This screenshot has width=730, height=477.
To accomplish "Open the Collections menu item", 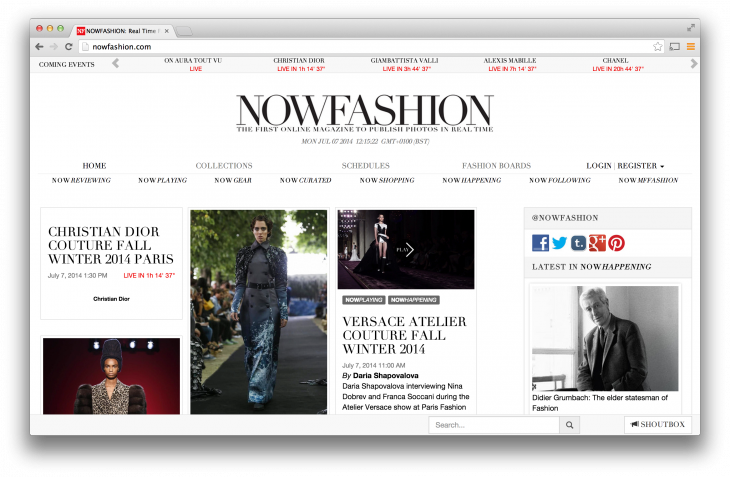I will click(x=224, y=166).
